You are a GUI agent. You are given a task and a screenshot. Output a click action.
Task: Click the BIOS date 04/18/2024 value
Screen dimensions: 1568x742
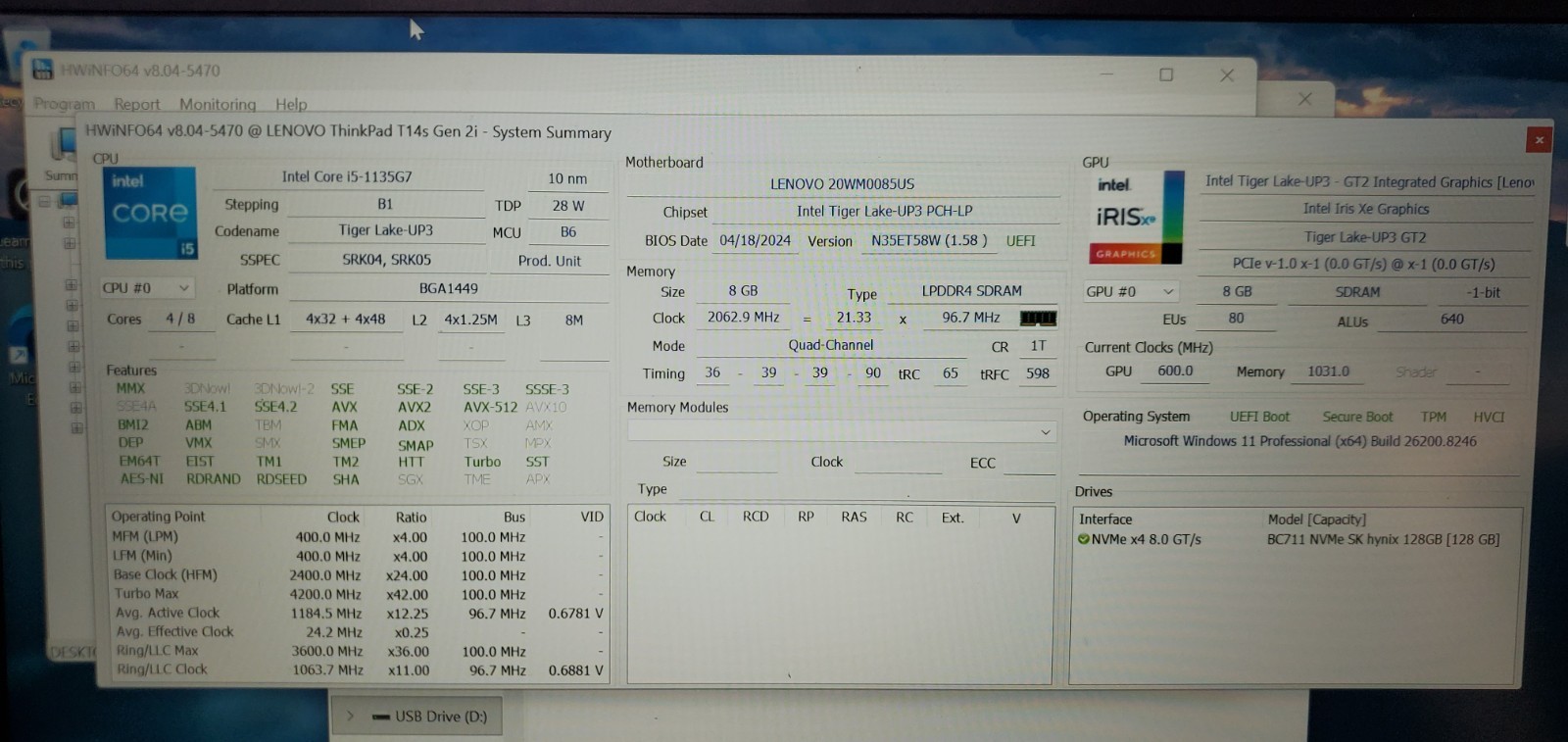[755, 240]
